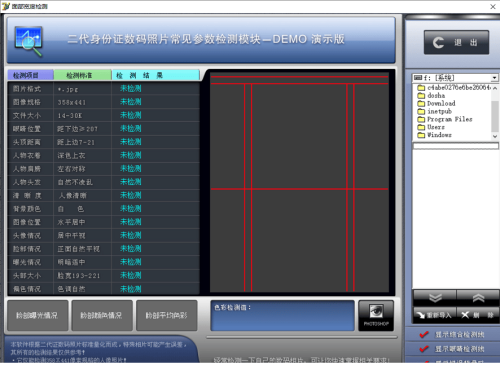Click the 正面自然平视 standard value
Viewport: 500px width, 365px height.
(x=79, y=249)
